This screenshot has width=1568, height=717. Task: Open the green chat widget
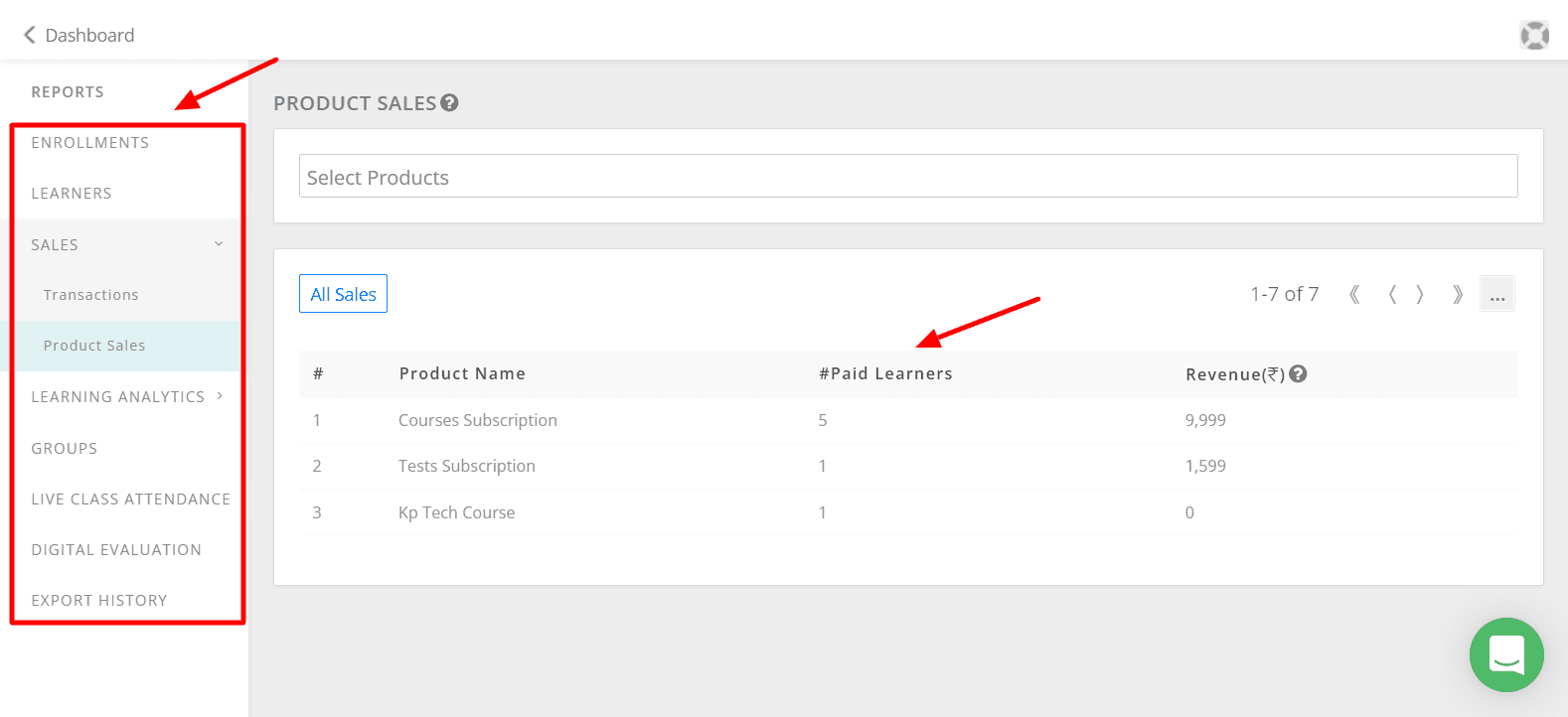point(1506,655)
